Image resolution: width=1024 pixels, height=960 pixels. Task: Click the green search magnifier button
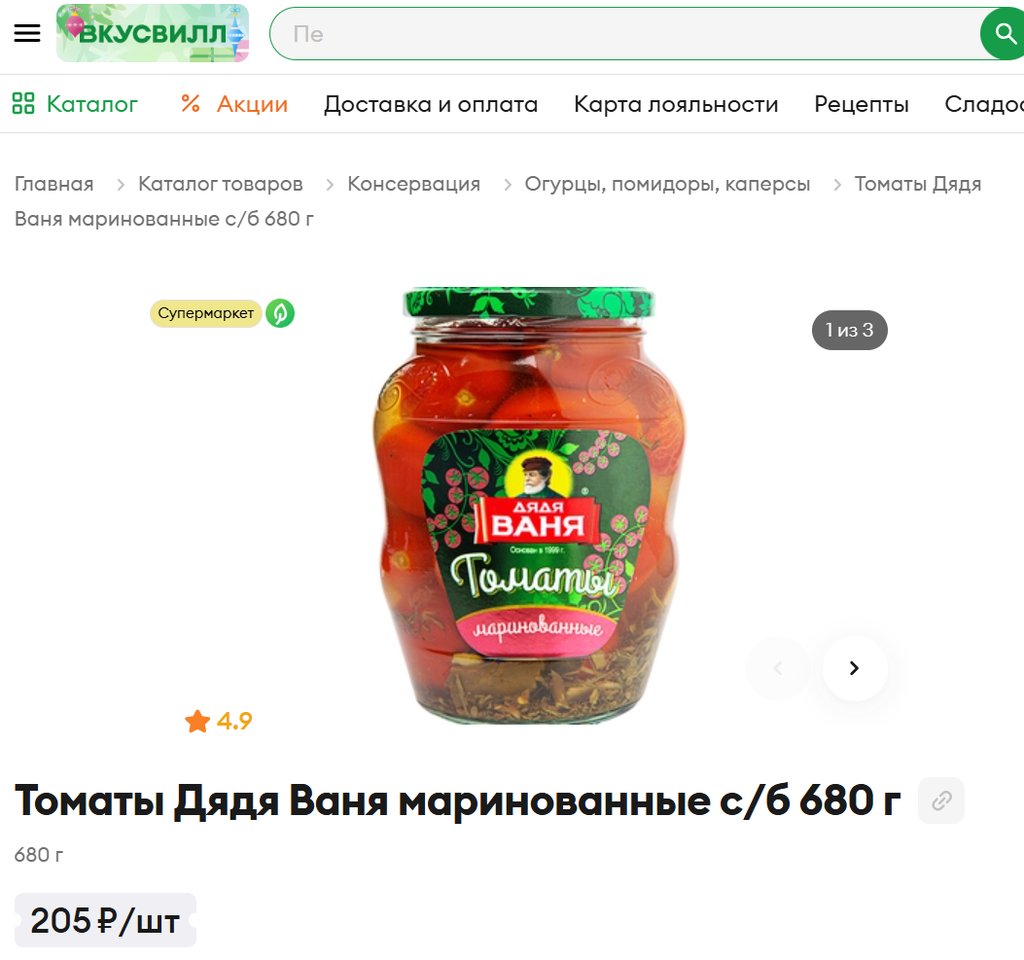[x=1004, y=33]
